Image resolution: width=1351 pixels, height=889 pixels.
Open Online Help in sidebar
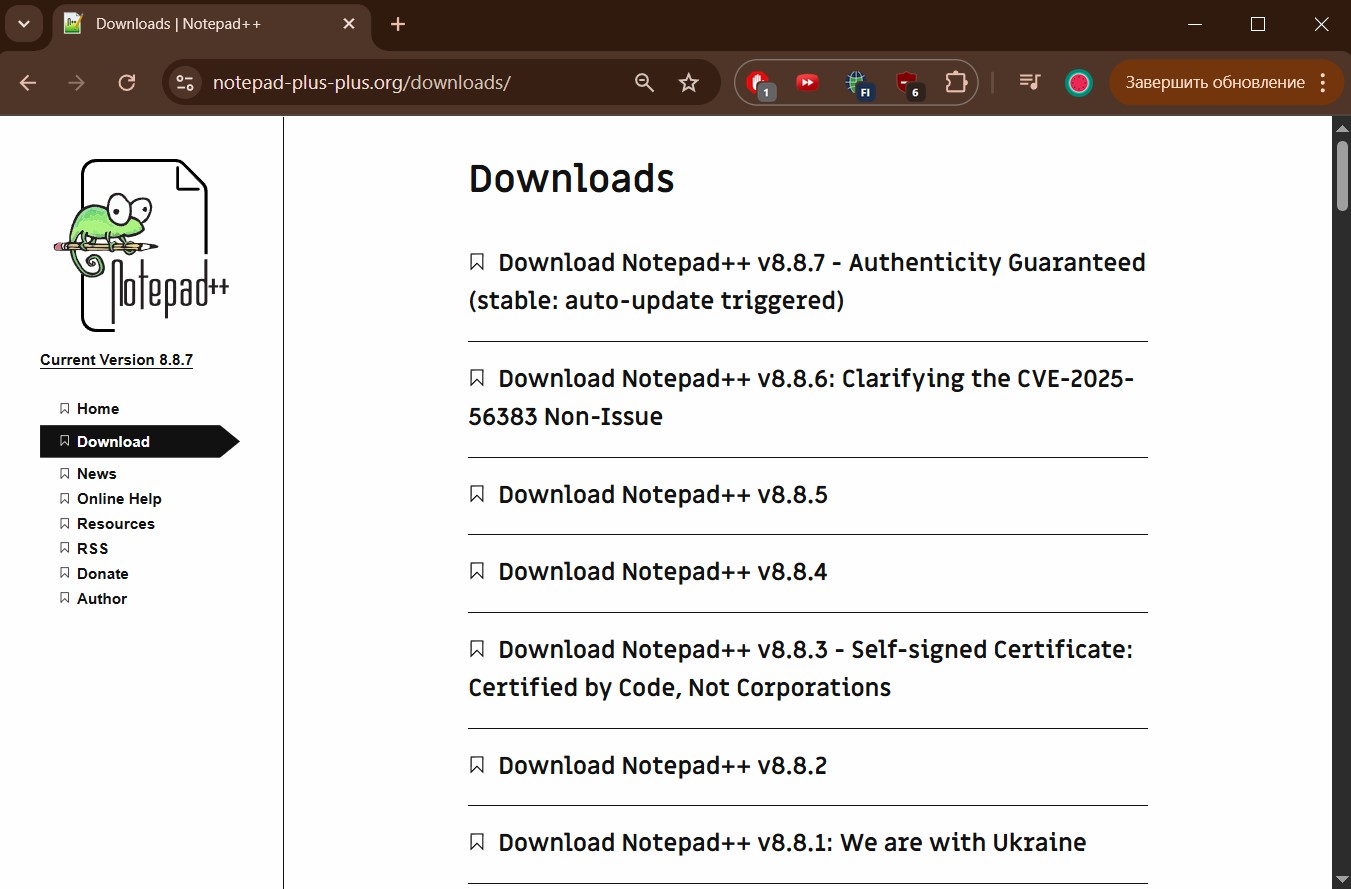click(119, 498)
